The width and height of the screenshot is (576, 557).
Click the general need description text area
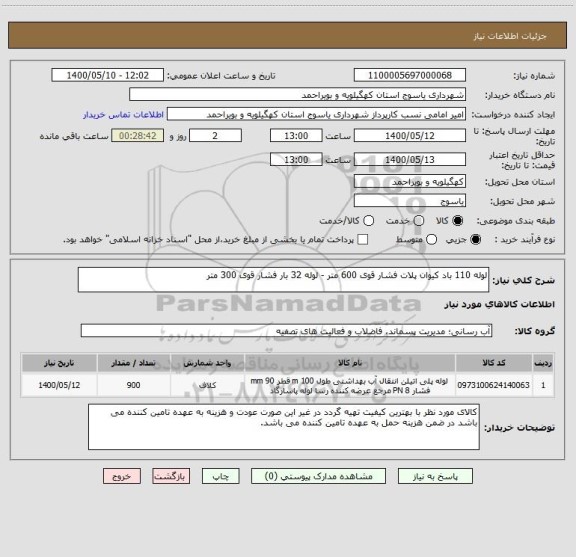284,280
